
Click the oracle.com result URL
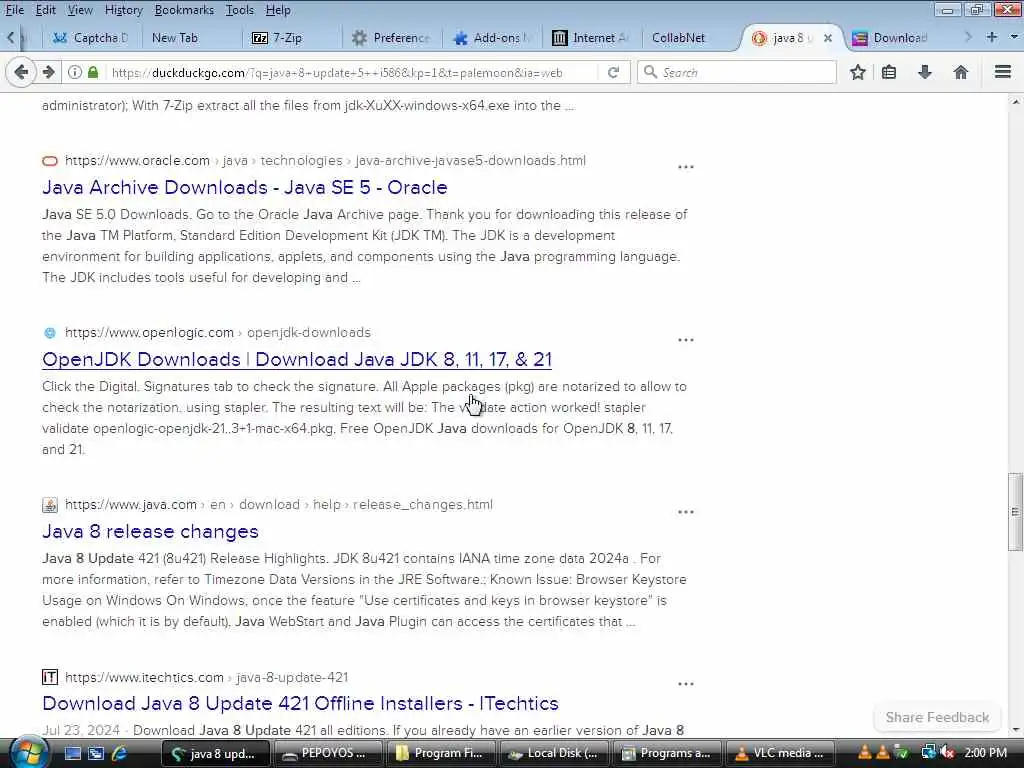coord(325,161)
